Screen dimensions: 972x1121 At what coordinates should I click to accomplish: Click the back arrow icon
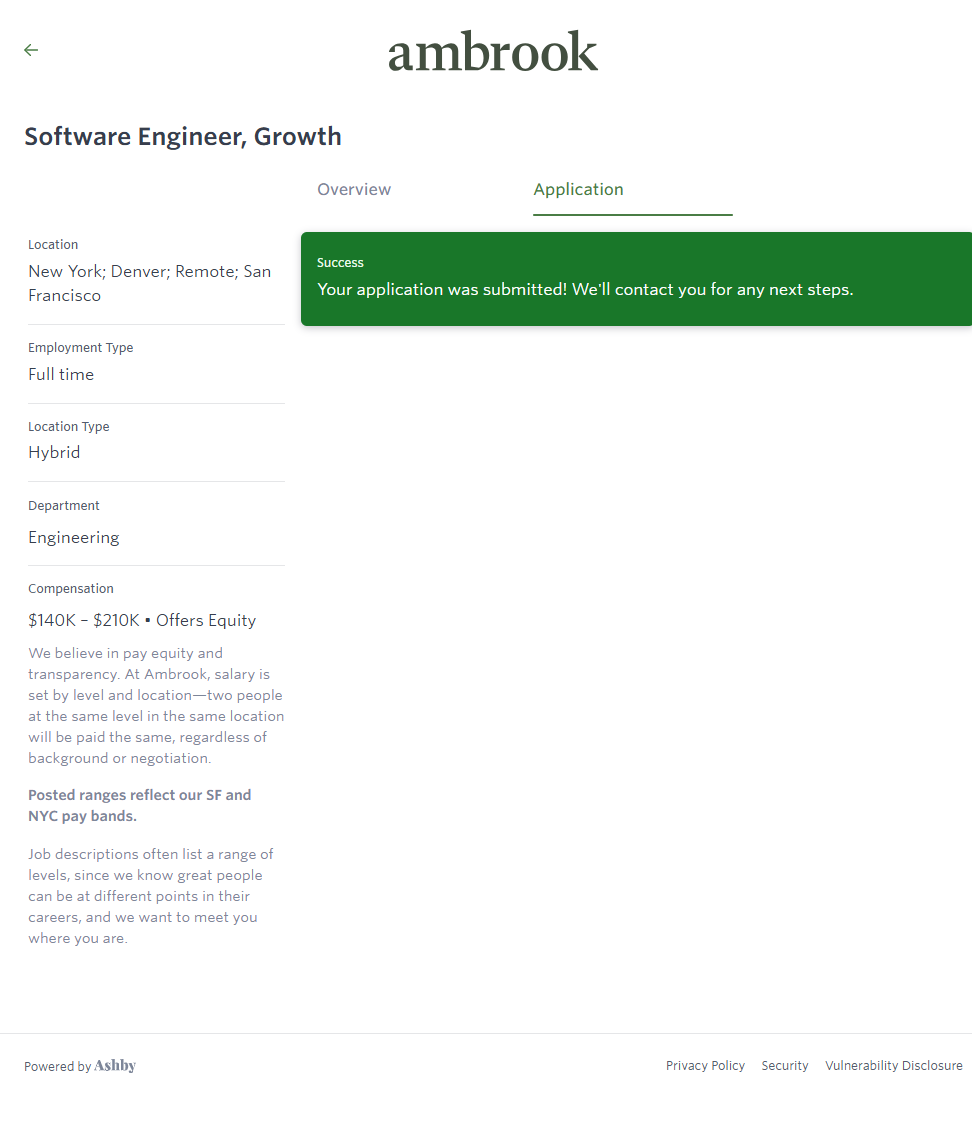31,50
